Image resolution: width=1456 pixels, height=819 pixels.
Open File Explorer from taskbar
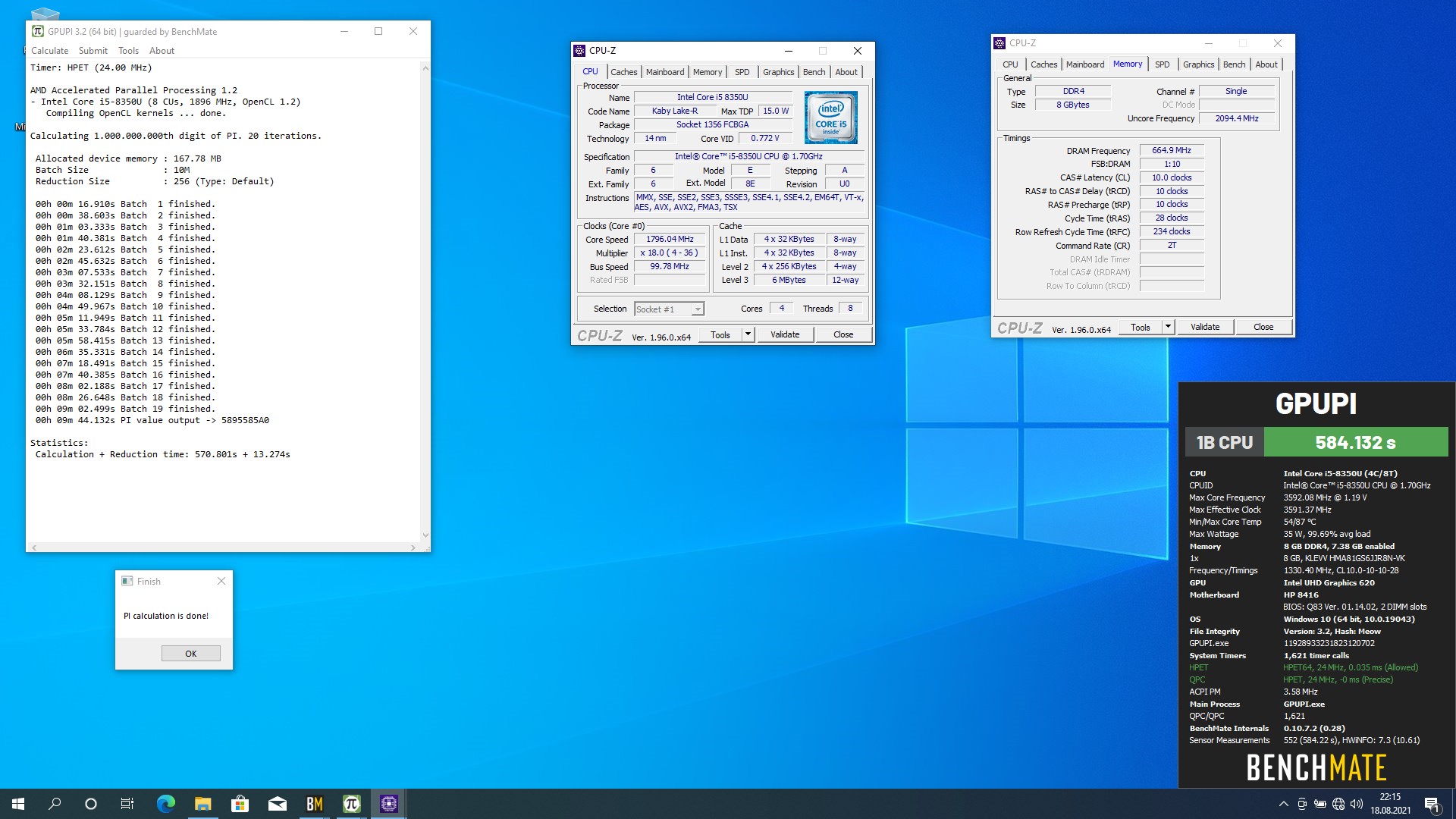point(202,804)
